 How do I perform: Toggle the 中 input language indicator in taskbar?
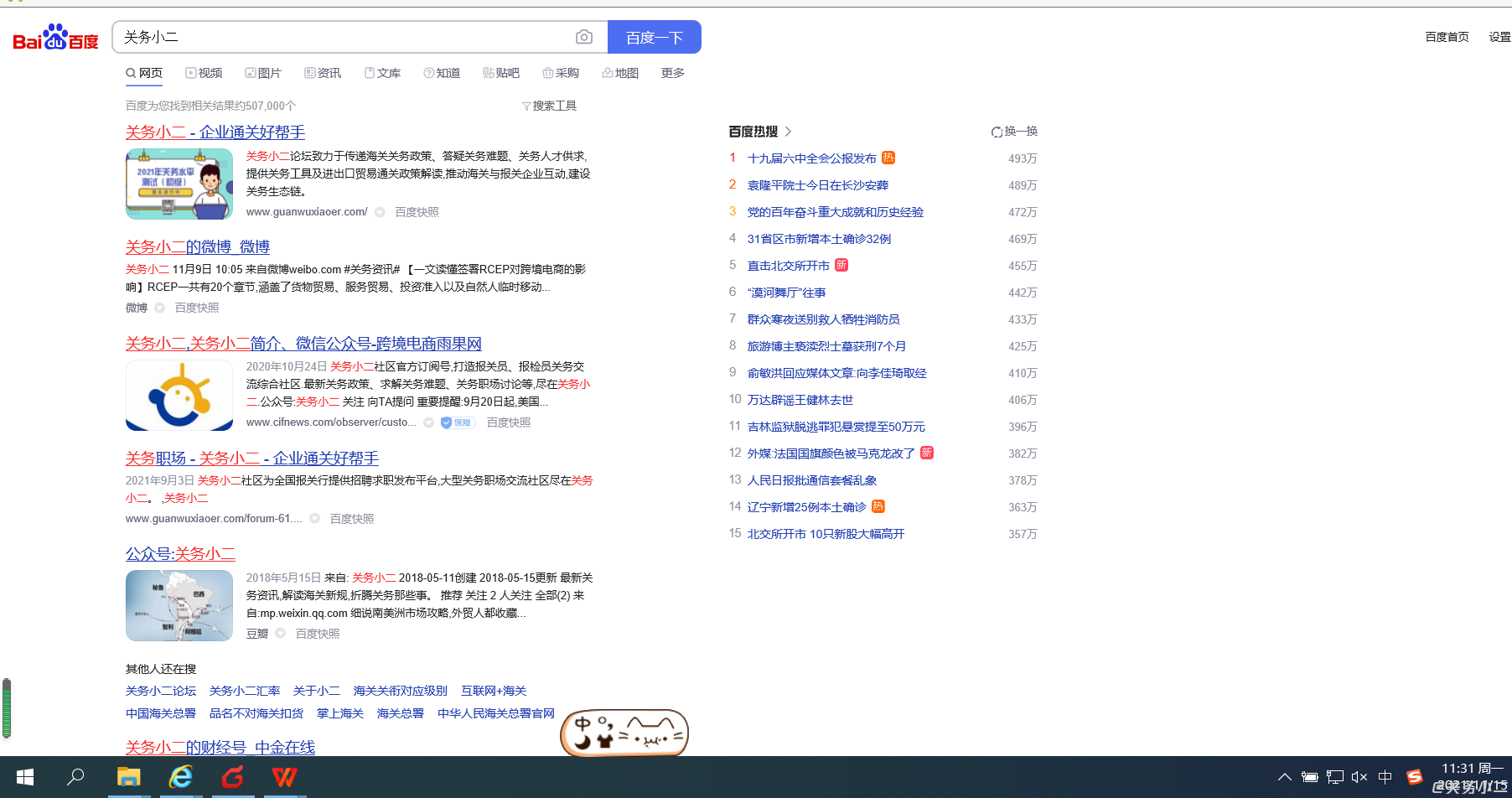click(1385, 777)
